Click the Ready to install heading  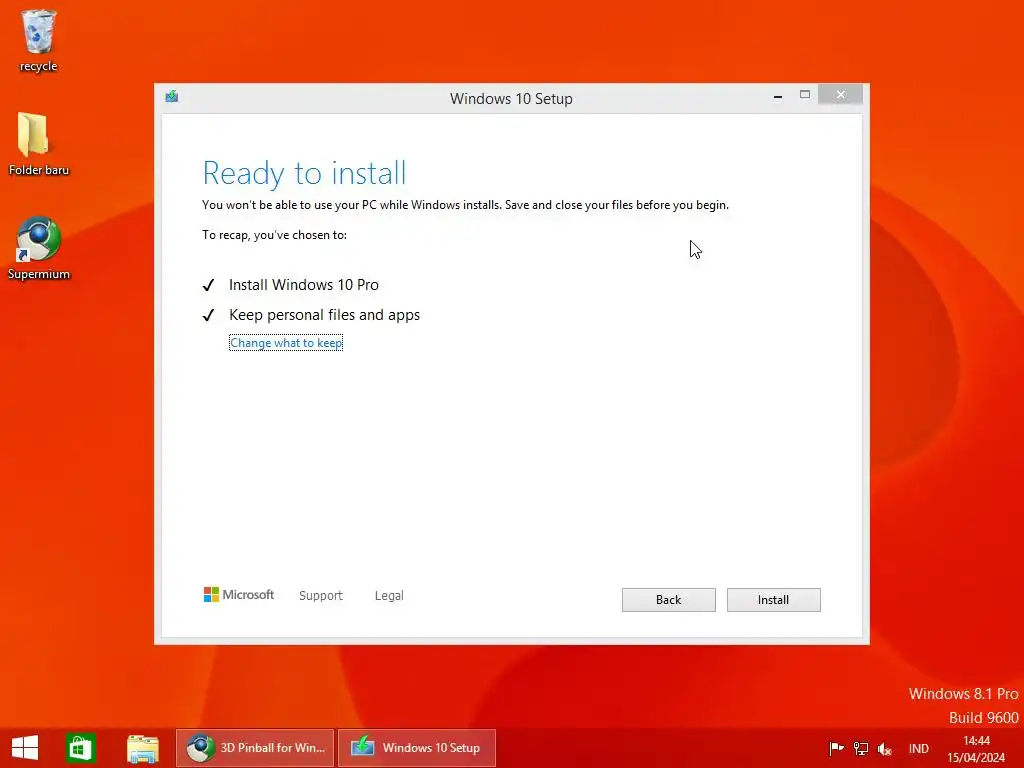coord(304,173)
